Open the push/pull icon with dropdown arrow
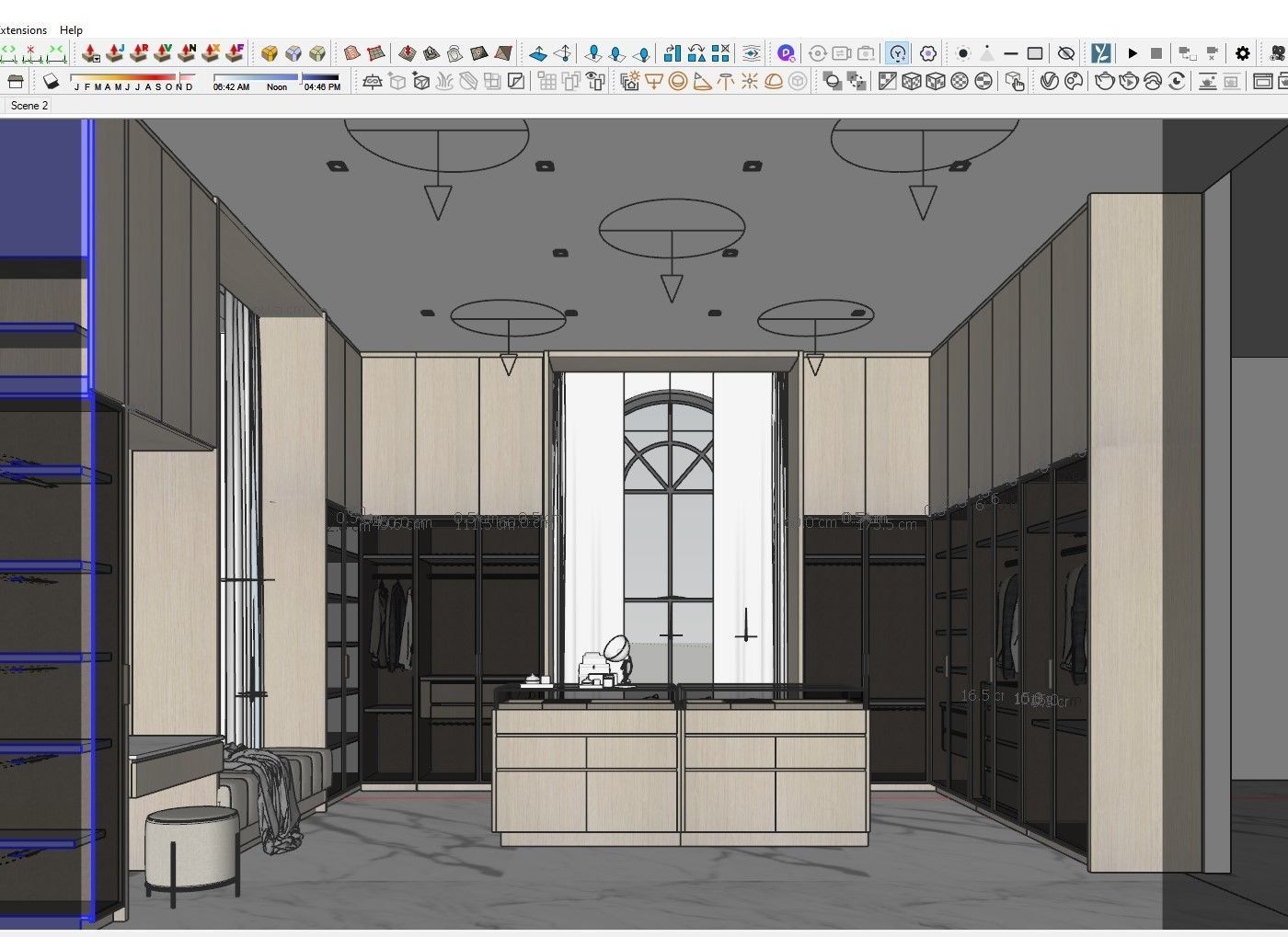This screenshot has width=1288, height=937. [90, 53]
